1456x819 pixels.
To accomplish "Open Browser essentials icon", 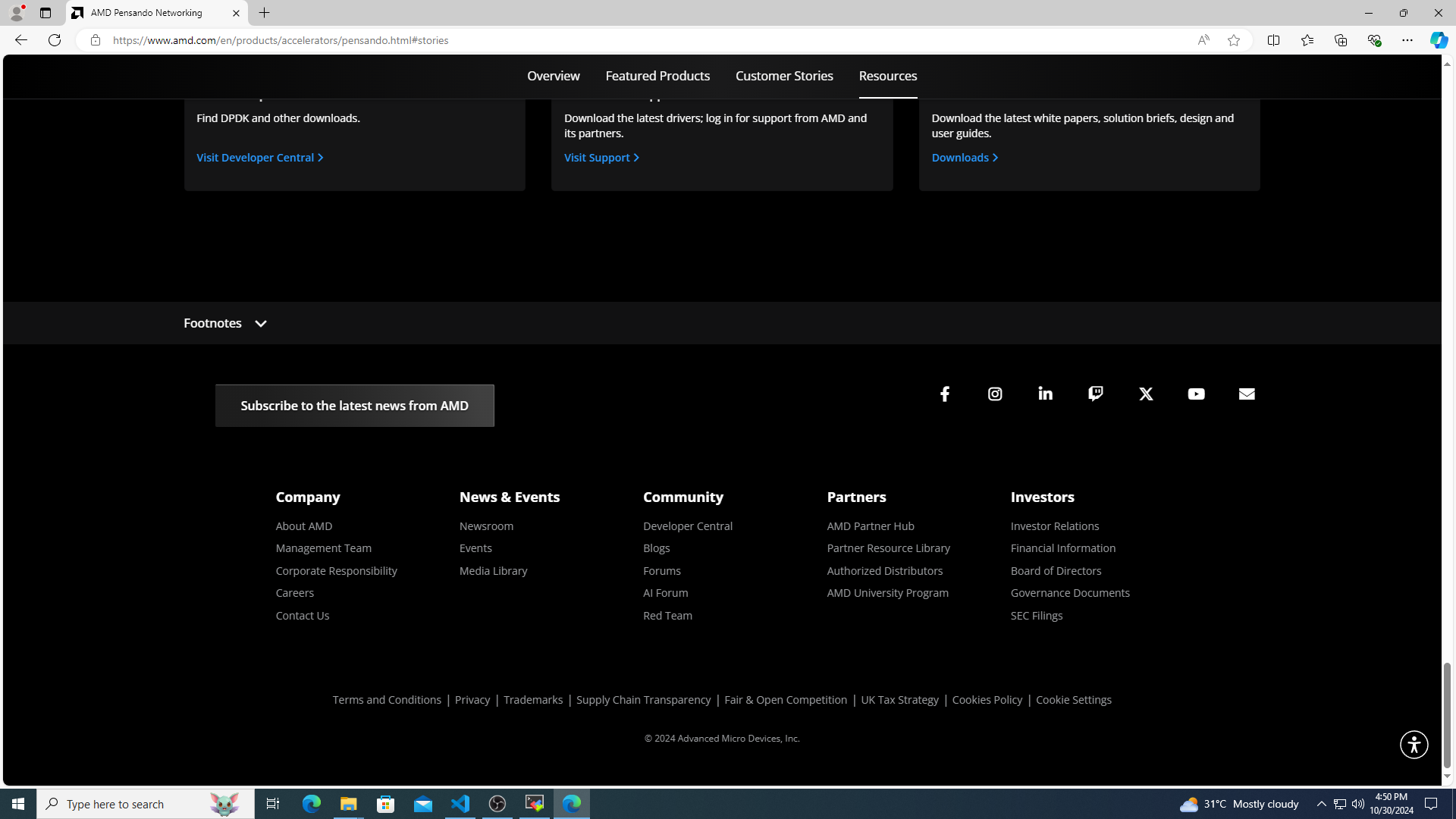I will click(1373, 40).
